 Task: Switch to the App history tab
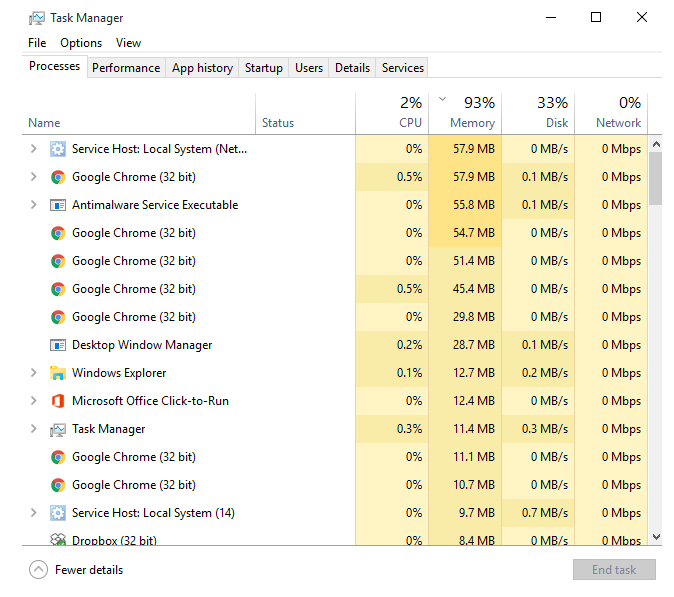tap(202, 68)
